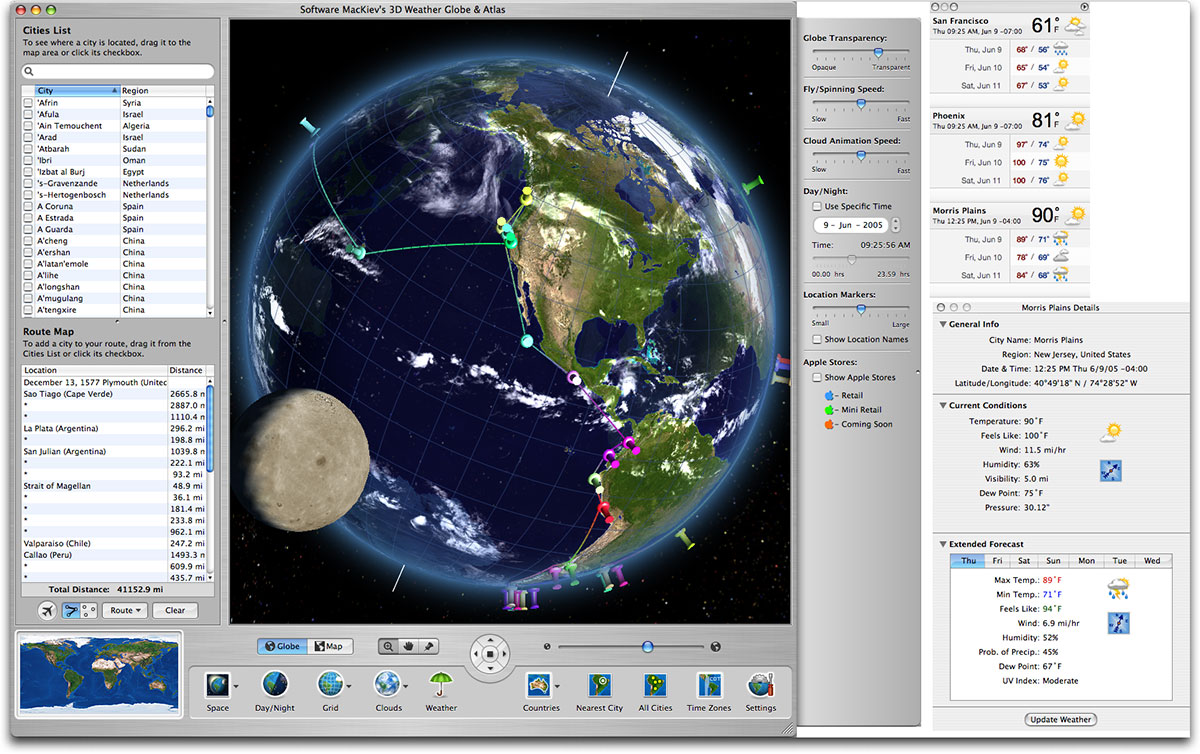The height and width of the screenshot is (754, 1200).
Task: Open the Time Zones icon
Action: tap(711, 685)
